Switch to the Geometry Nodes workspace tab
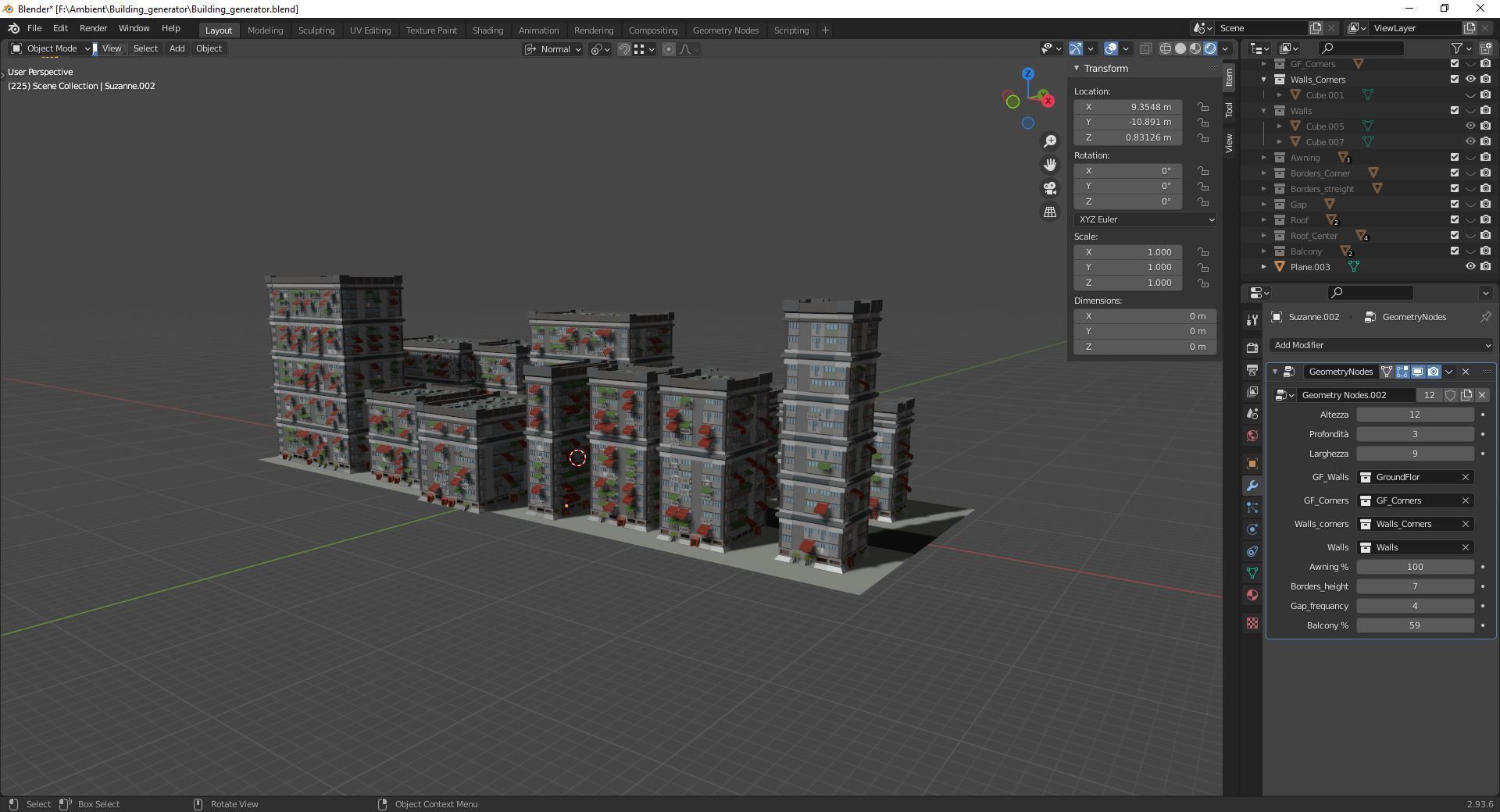1500x812 pixels. [725, 30]
